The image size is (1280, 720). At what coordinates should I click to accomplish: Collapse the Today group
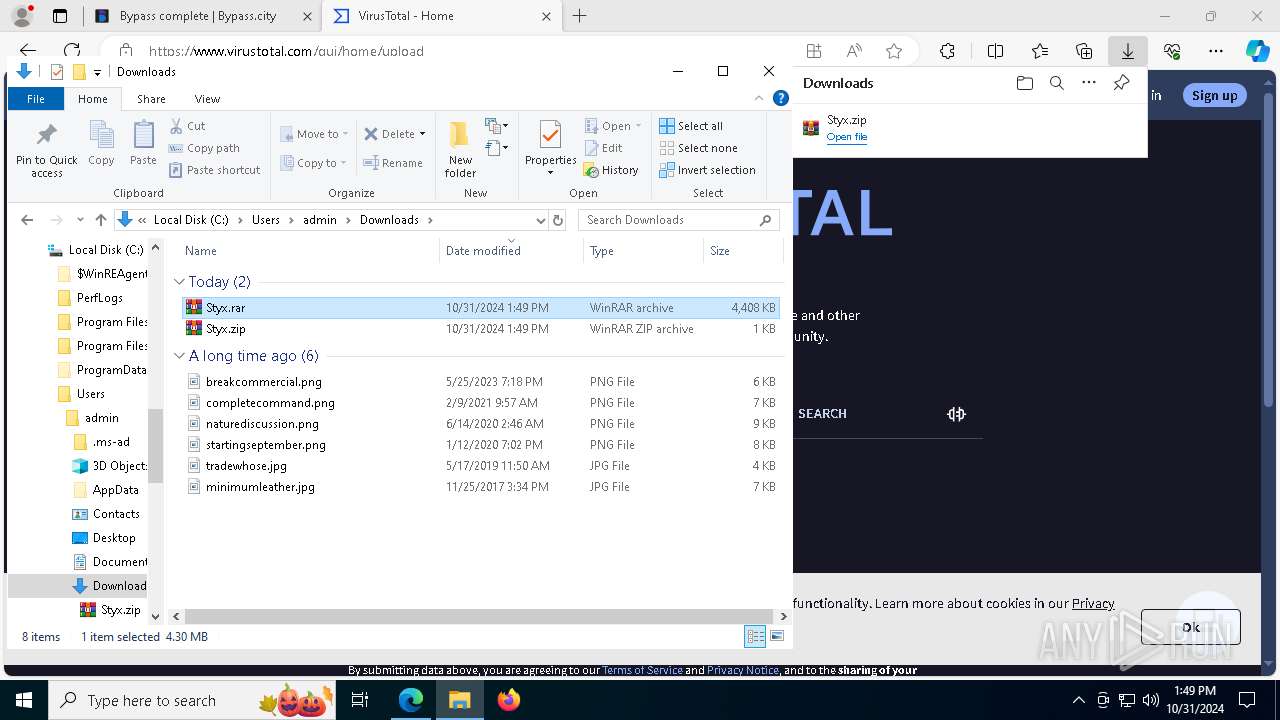click(x=179, y=282)
